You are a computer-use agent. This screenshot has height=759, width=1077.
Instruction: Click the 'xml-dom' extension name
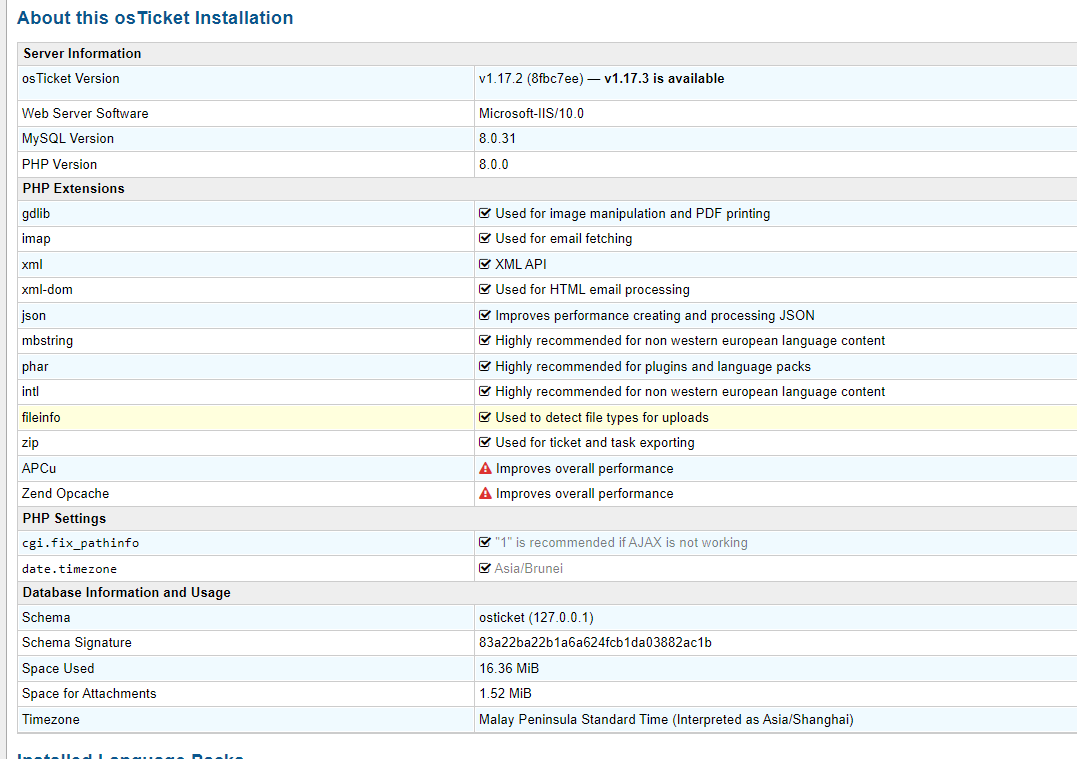coord(47,289)
